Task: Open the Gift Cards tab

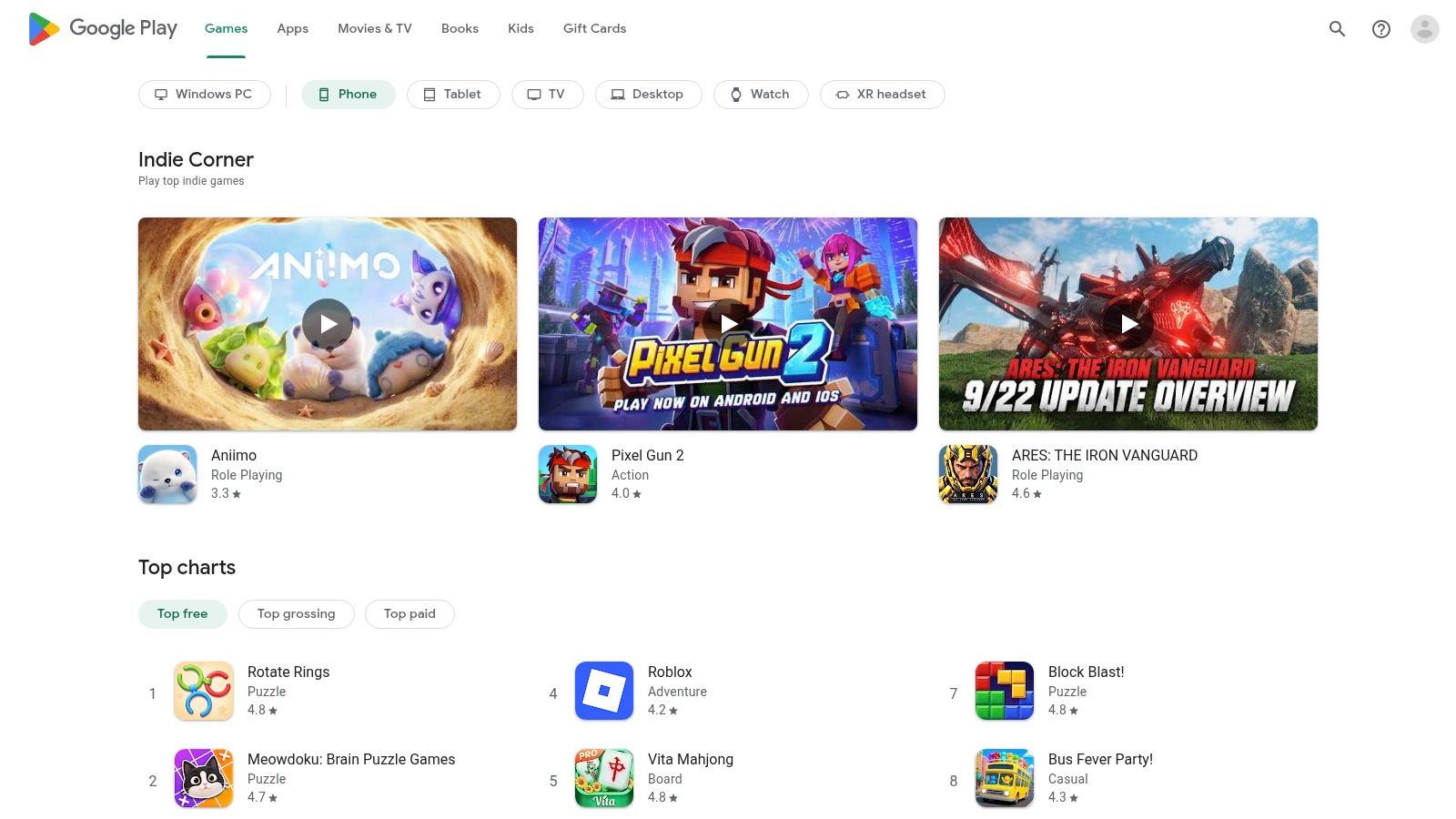Action: 595,29
